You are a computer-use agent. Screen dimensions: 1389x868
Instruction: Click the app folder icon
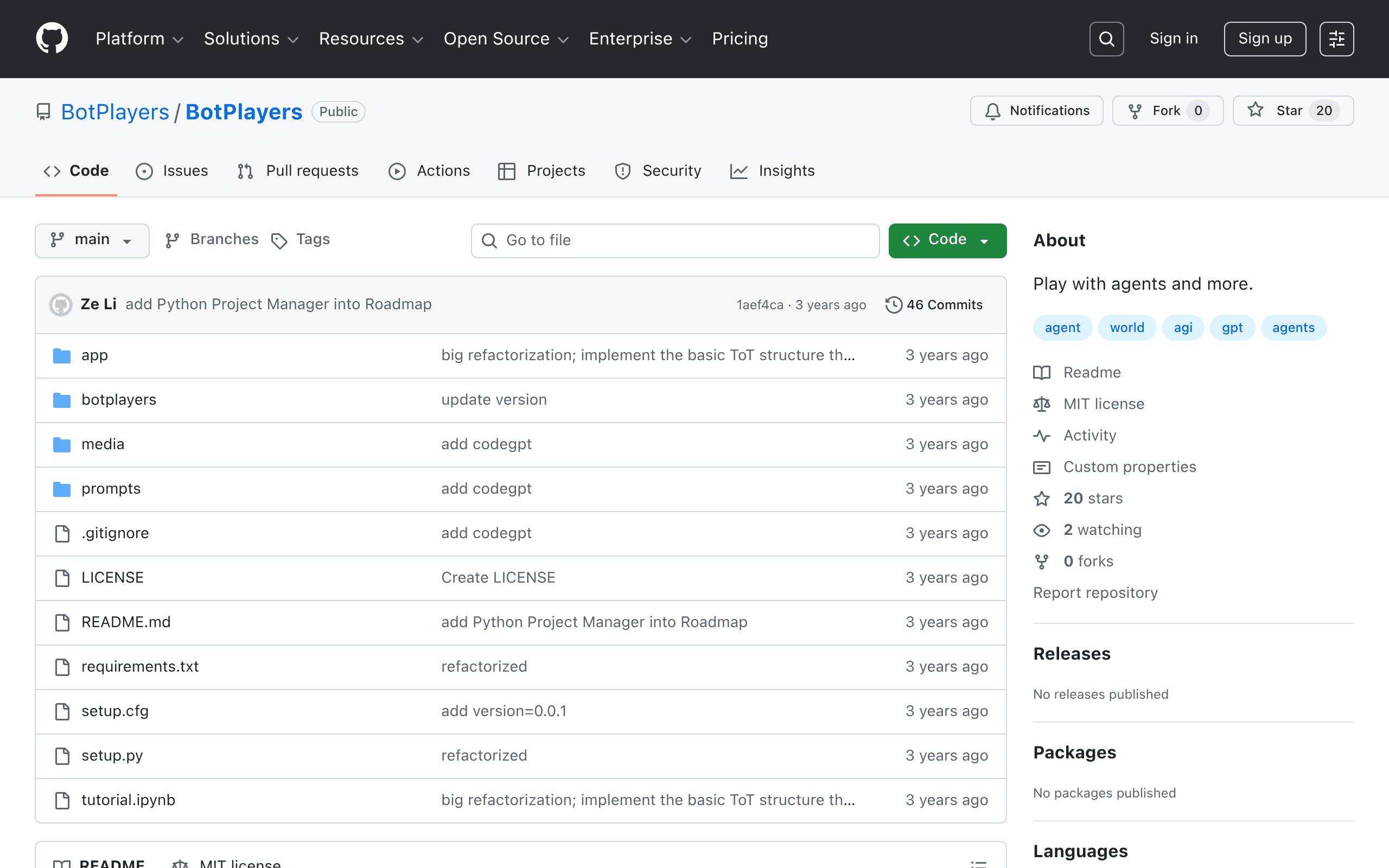point(61,355)
